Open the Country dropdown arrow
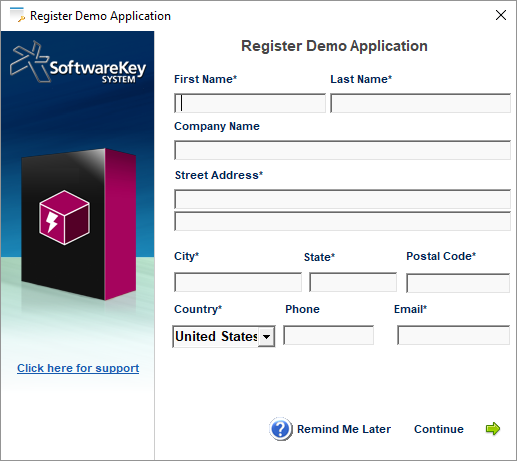This screenshot has height=461, width=517. coord(266,337)
